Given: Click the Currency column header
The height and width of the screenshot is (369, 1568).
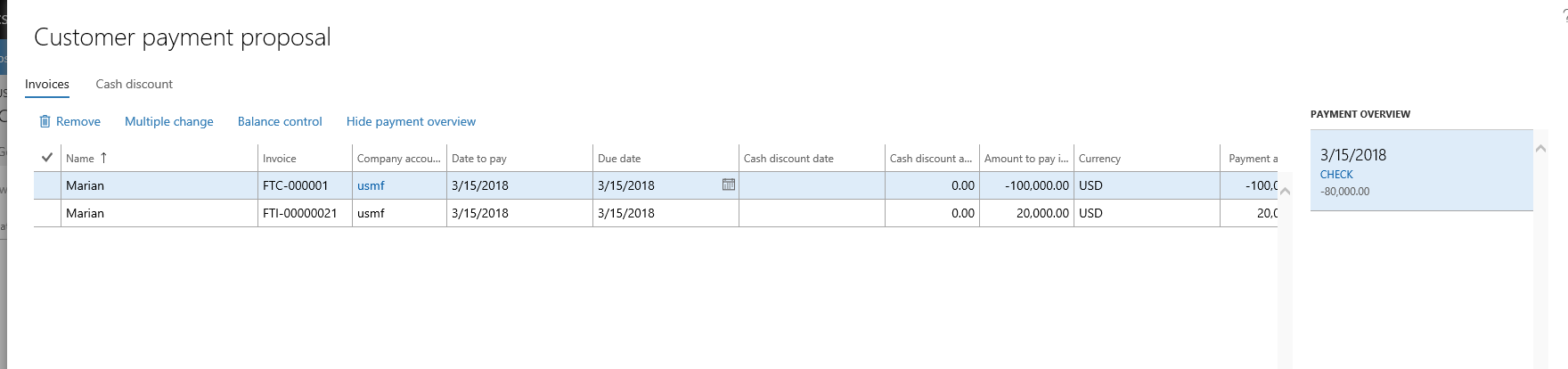Looking at the screenshot, I should pos(1099,159).
